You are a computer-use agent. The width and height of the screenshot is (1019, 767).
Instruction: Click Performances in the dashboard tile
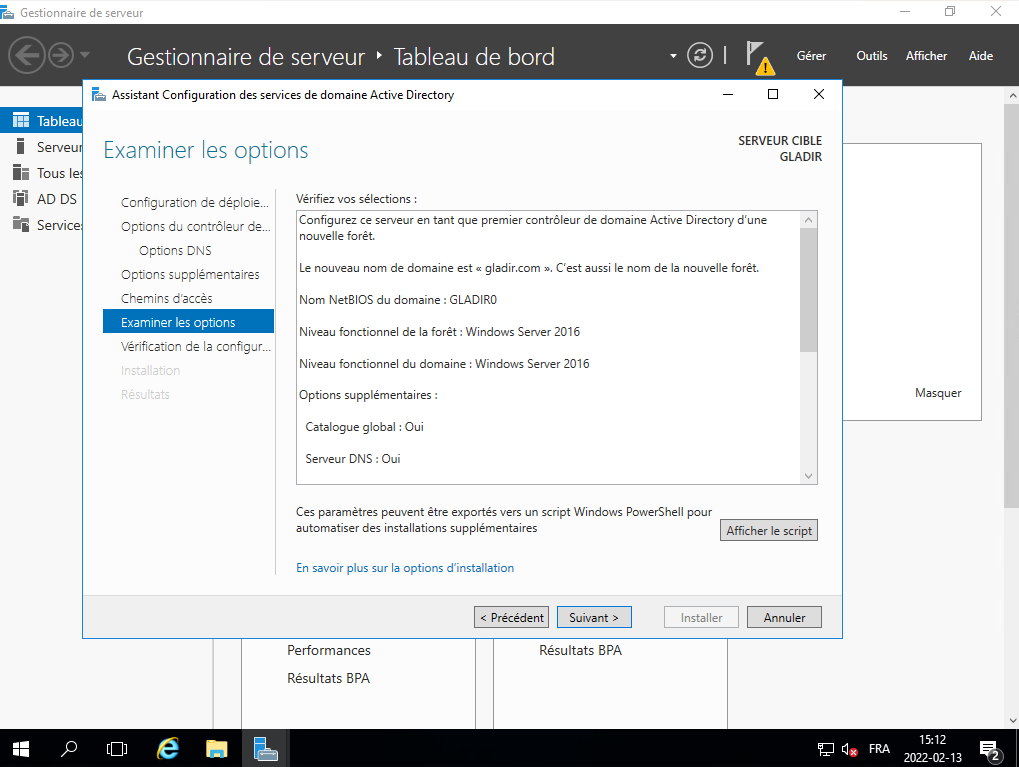(x=329, y=650)
